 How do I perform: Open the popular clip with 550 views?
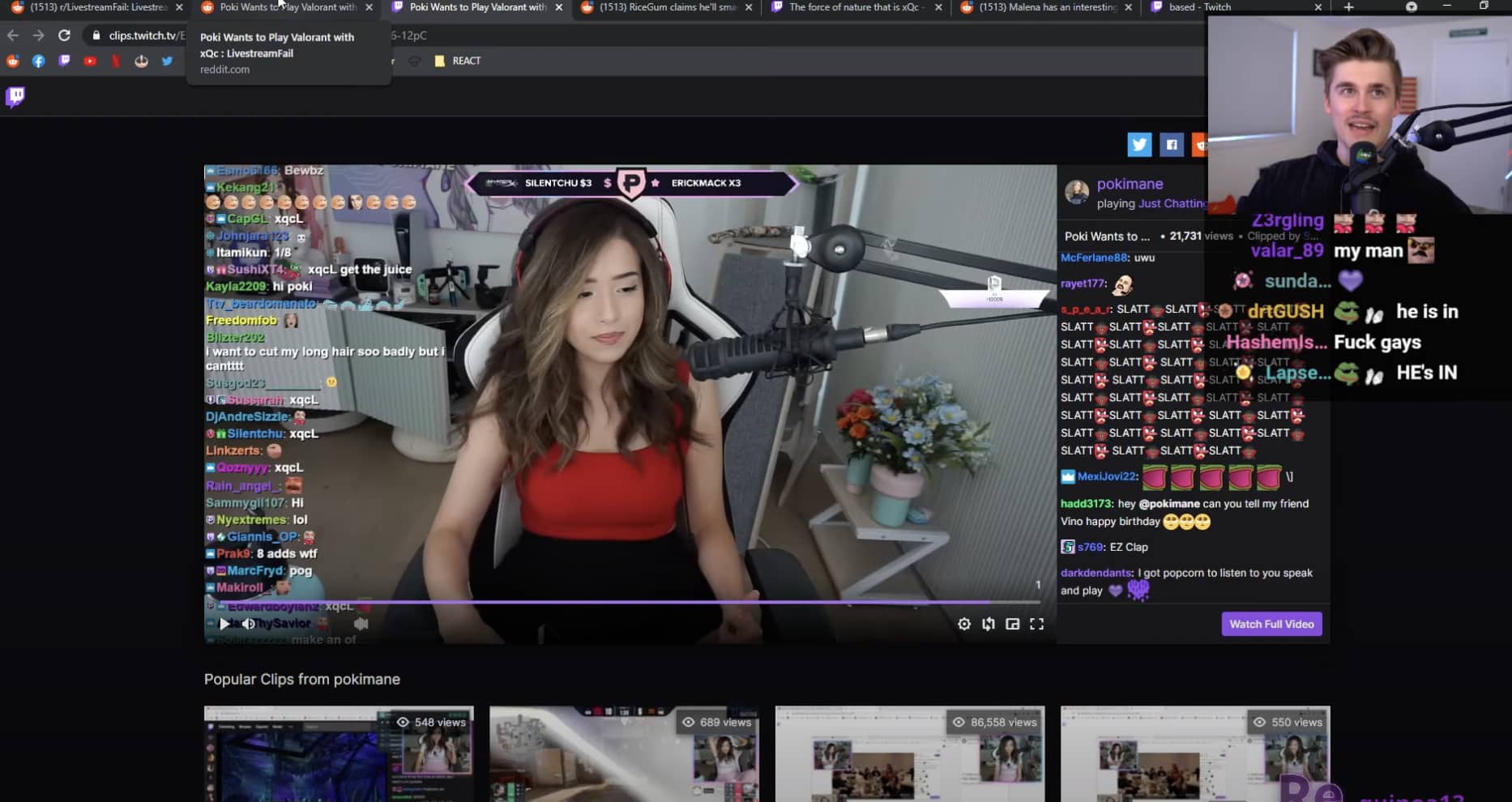coord(1195,753)
